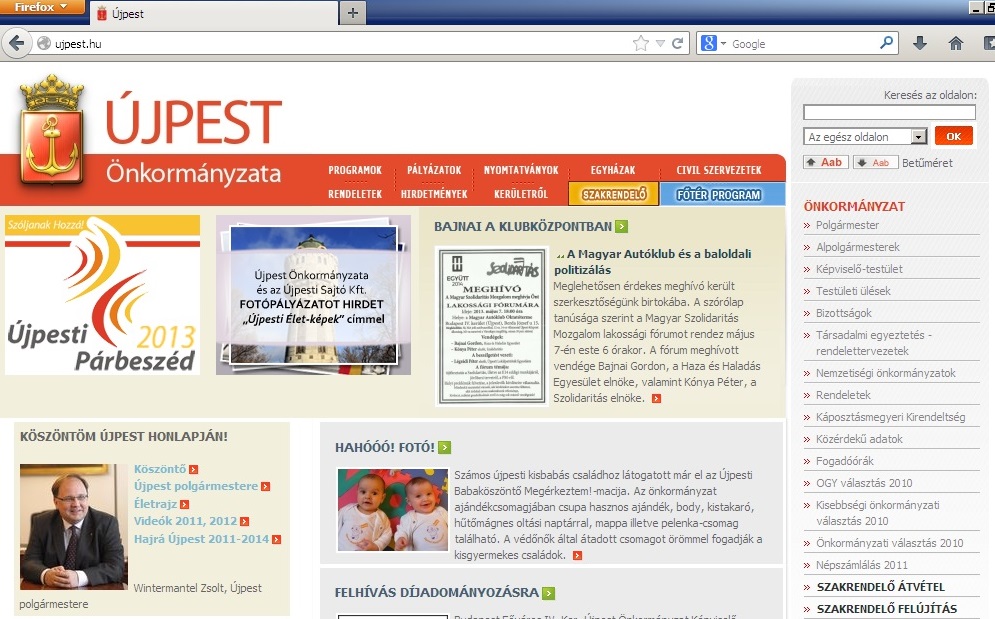
Task: Open the PROGRAMOK menu item
Action: pos(355,170)
